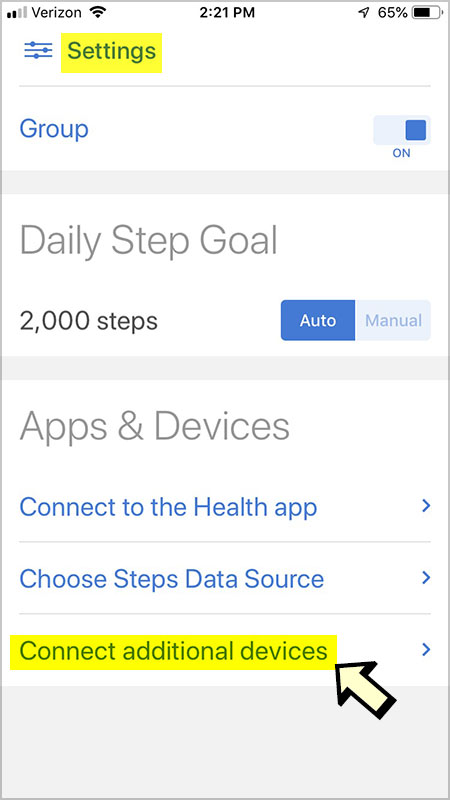Screen dimensions: 450x800
Task: Open chevron next to Health app
Action: [427, 506]
